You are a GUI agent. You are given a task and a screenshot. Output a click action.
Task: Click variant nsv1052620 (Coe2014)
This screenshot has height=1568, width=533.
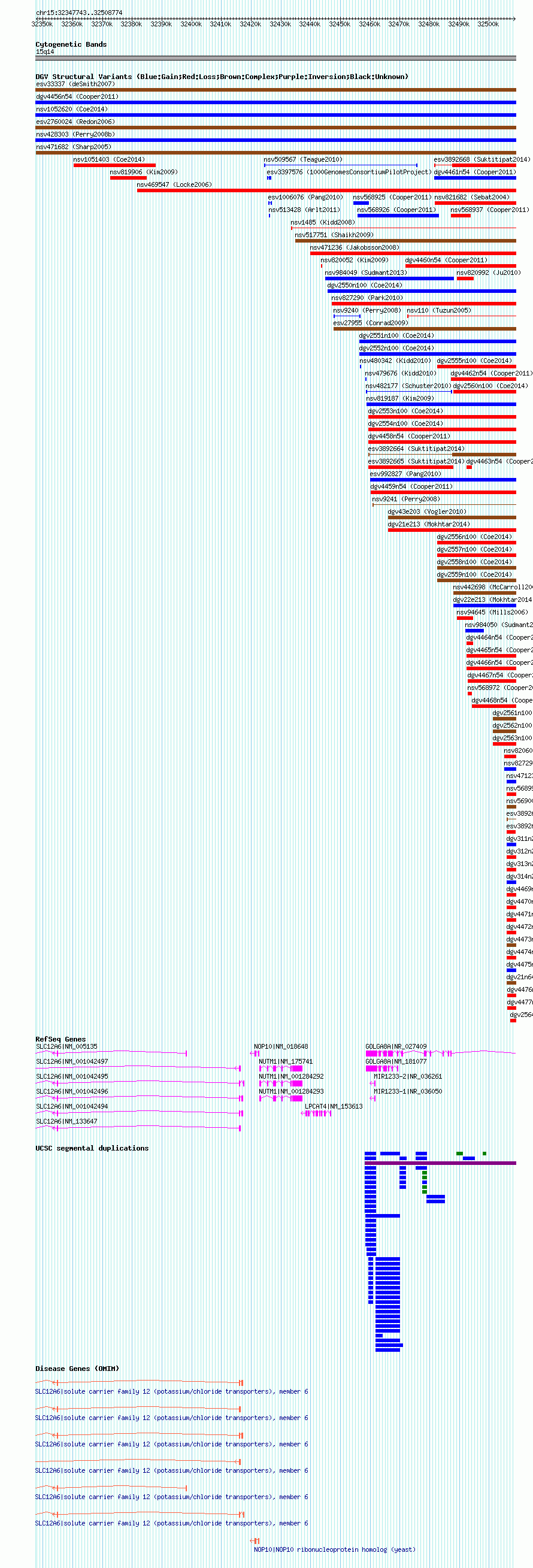click(275, 115)
